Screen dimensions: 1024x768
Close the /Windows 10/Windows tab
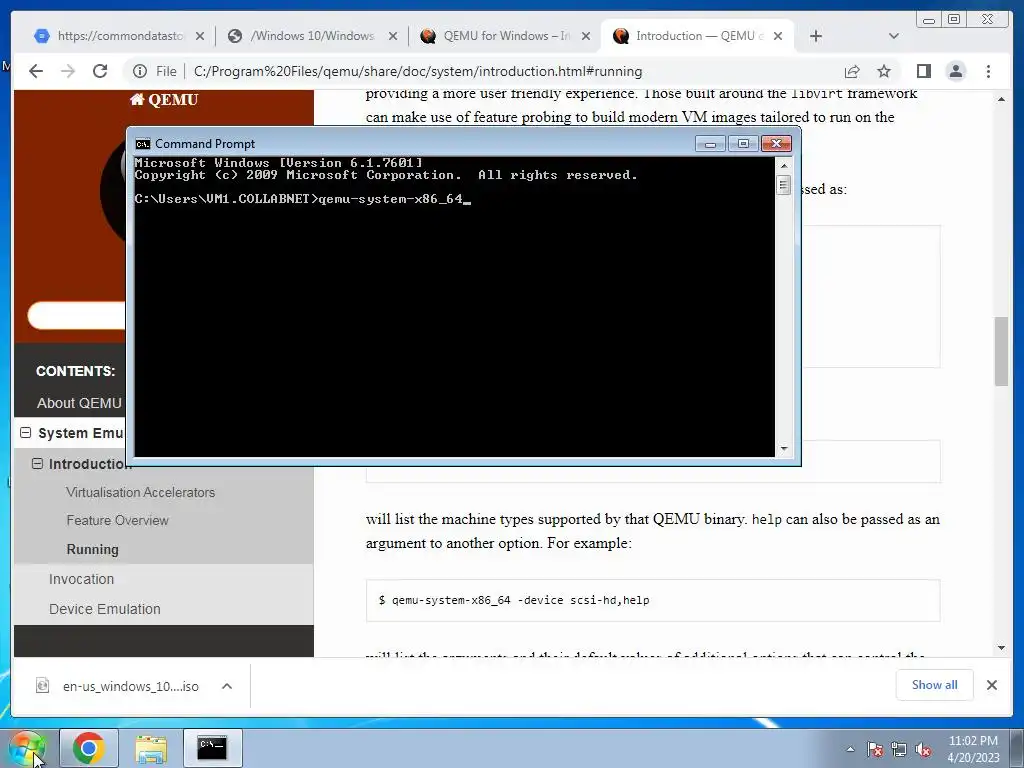click(392, 36)
